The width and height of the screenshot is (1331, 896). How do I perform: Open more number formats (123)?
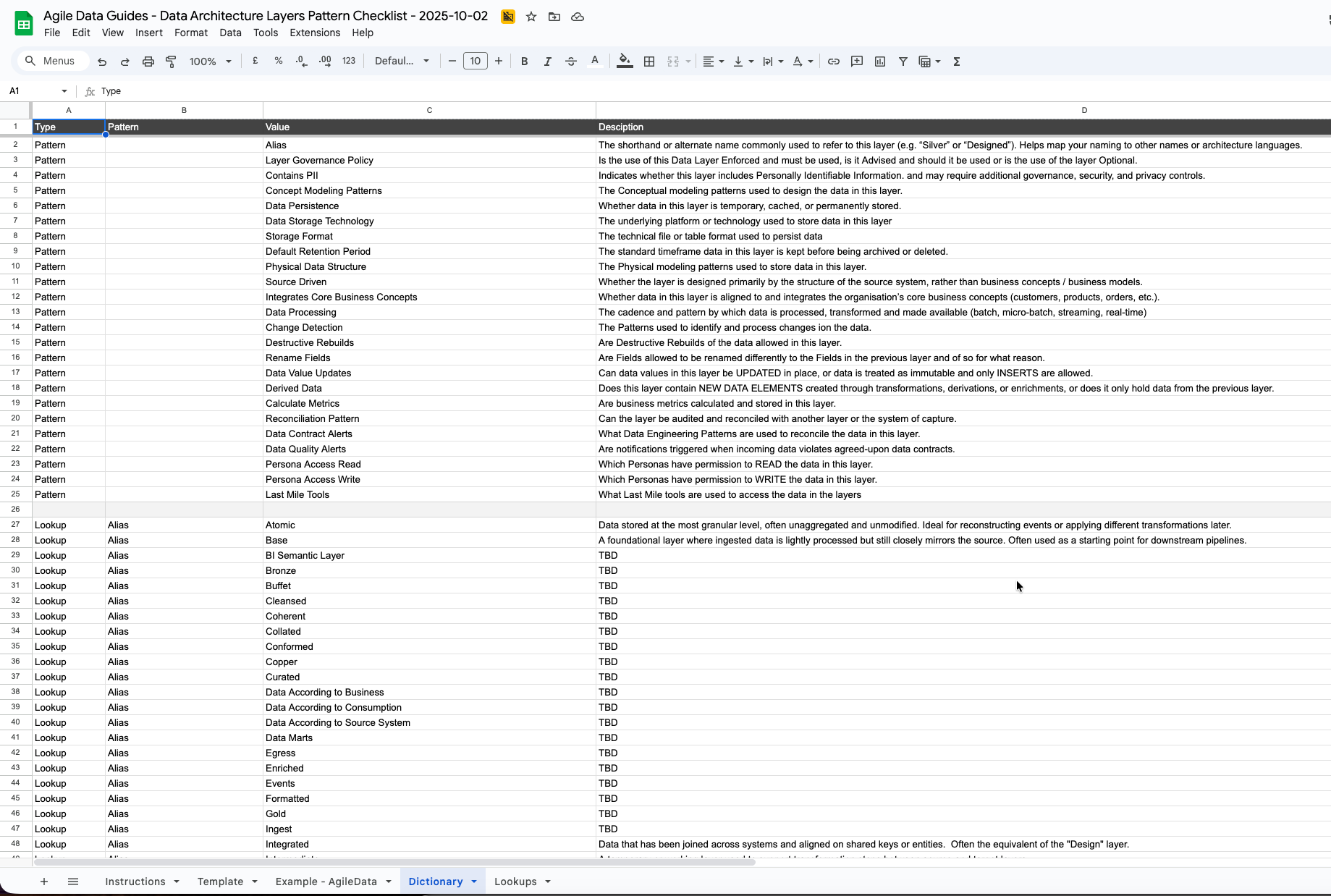tap(349, 62)
